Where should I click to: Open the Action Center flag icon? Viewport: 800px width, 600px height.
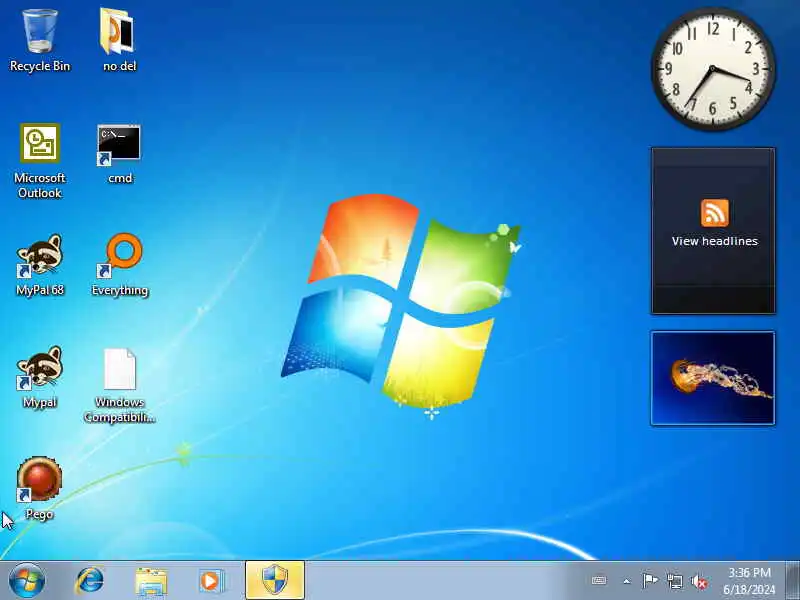(649, 581)
